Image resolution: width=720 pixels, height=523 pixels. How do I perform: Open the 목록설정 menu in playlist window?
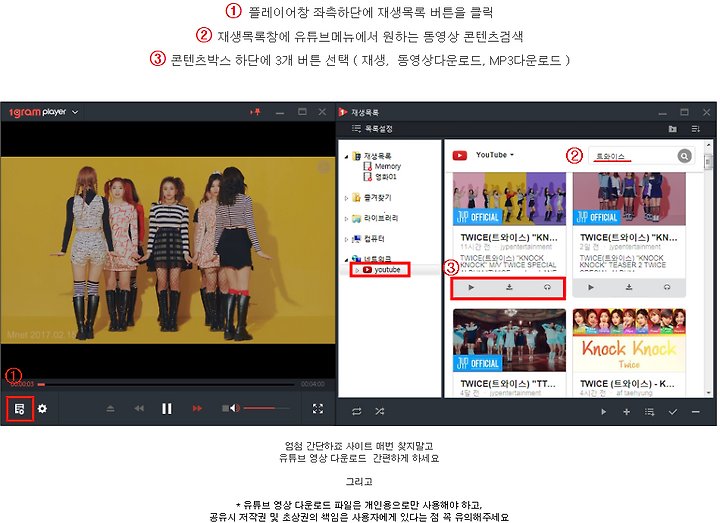point(372,129)
